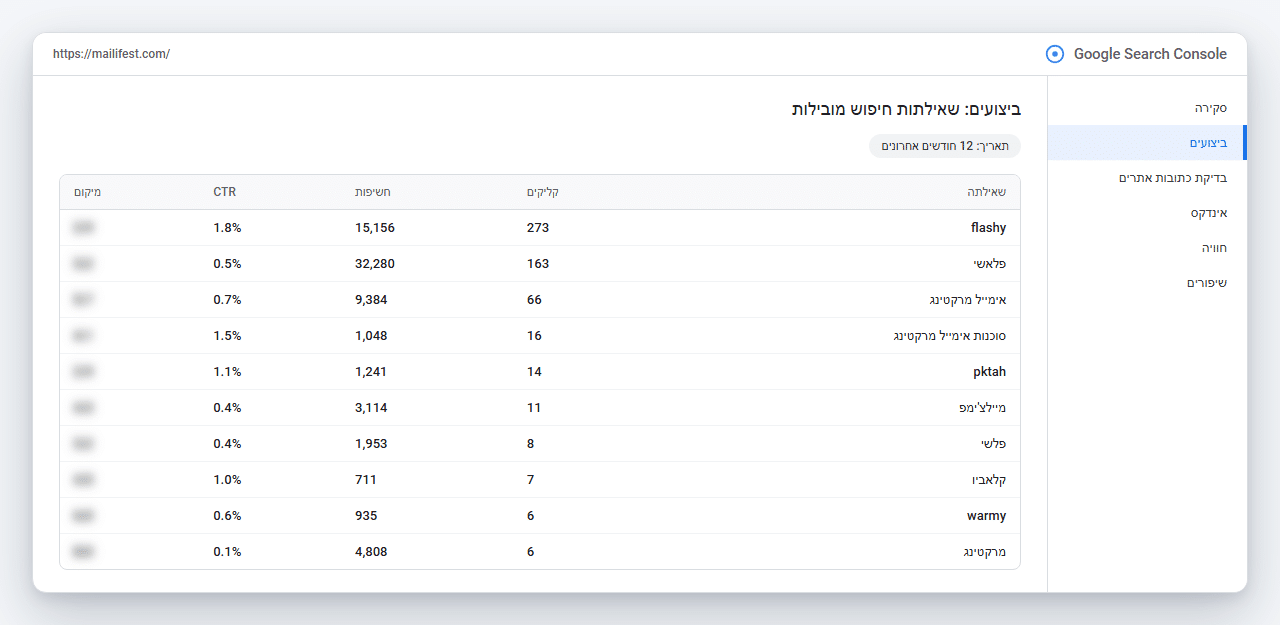The width and height of the screenshot is (1280, 625).
Task: Click the 11 clicks value
Action: pyautogui.click(x=534, y=408)
